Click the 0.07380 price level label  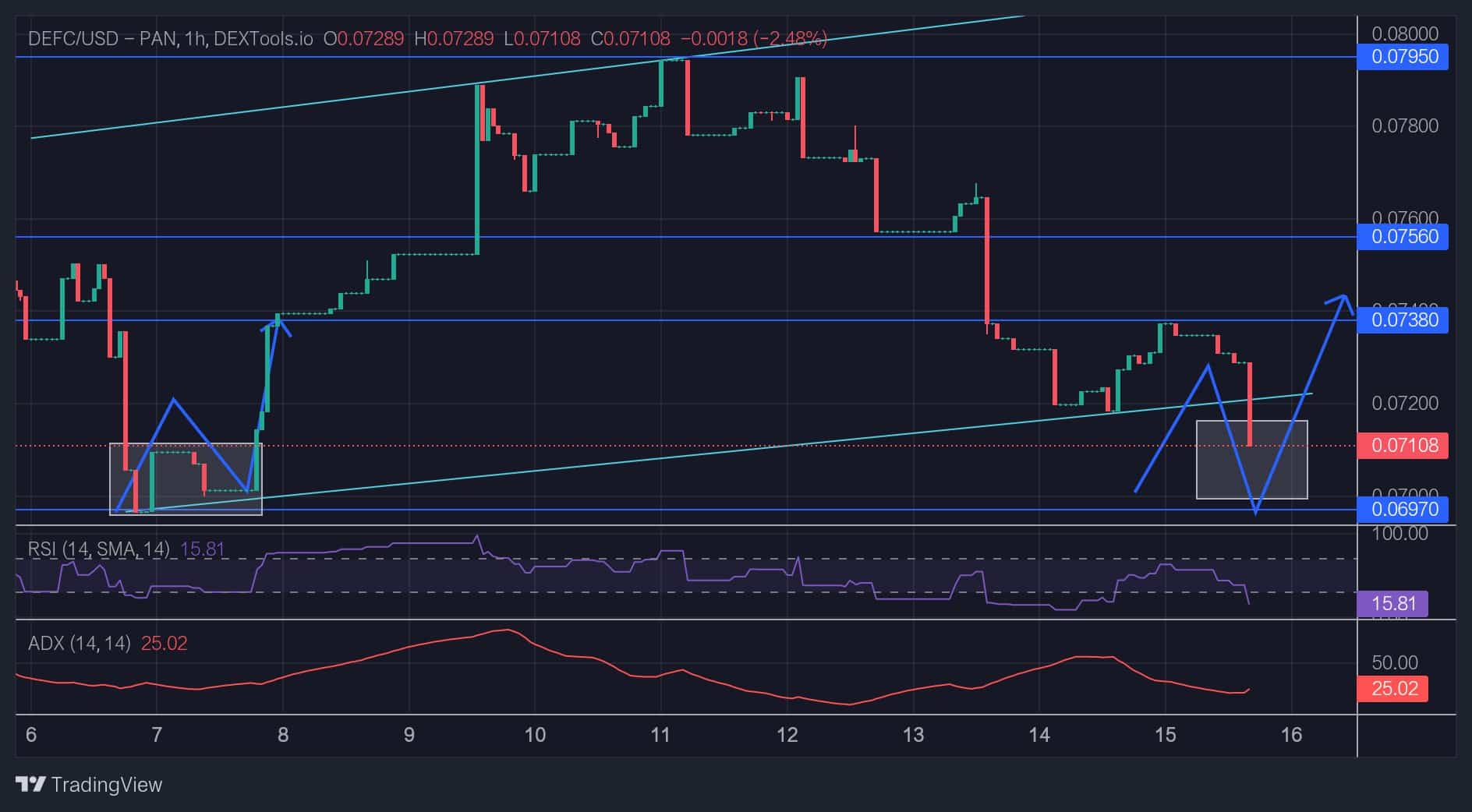(x=1403, y=320)
